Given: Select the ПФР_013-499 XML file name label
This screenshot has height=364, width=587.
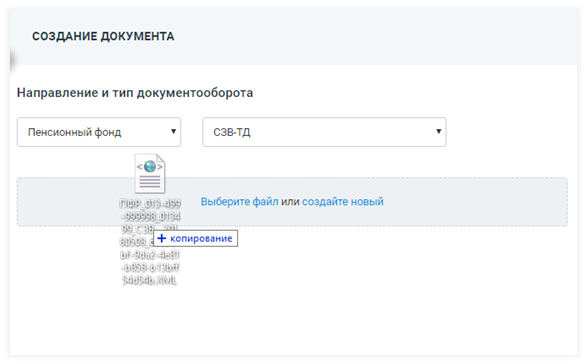Looking at the screenshot, I should pyautogui.click(x=150, y=242).
